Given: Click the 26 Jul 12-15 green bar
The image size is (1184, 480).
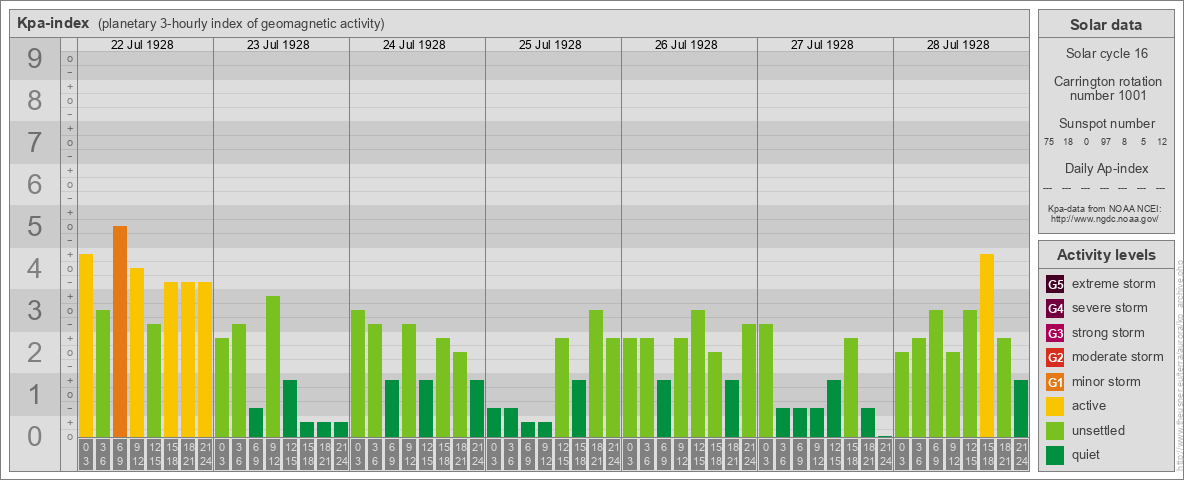Looking at the screenshot, I should click(x=698, y=374).
